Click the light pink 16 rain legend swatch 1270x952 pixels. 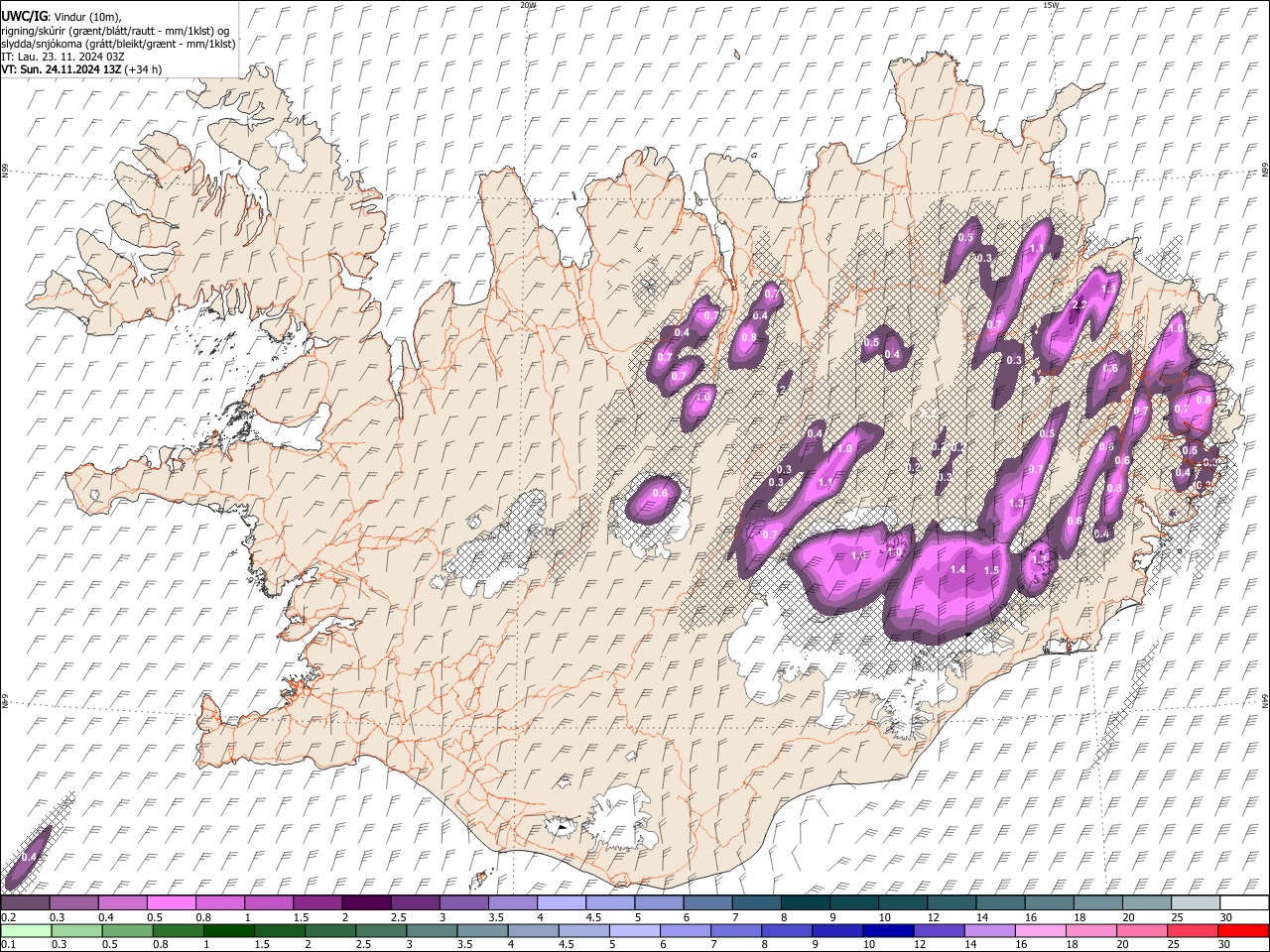pyautogui.click(x=1040, y=930)
